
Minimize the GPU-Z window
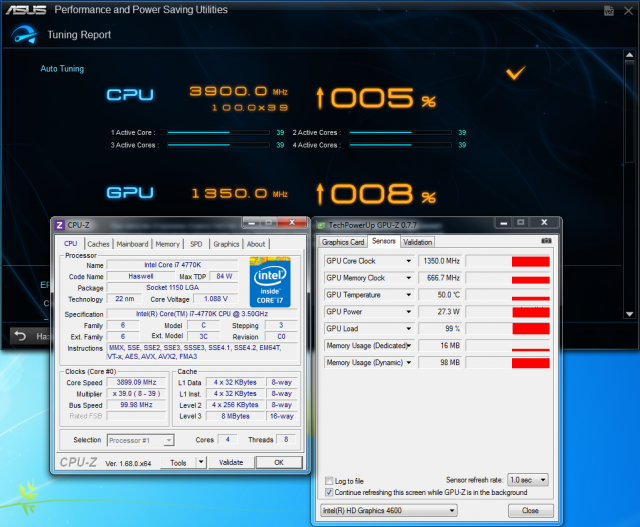point(504,222)
